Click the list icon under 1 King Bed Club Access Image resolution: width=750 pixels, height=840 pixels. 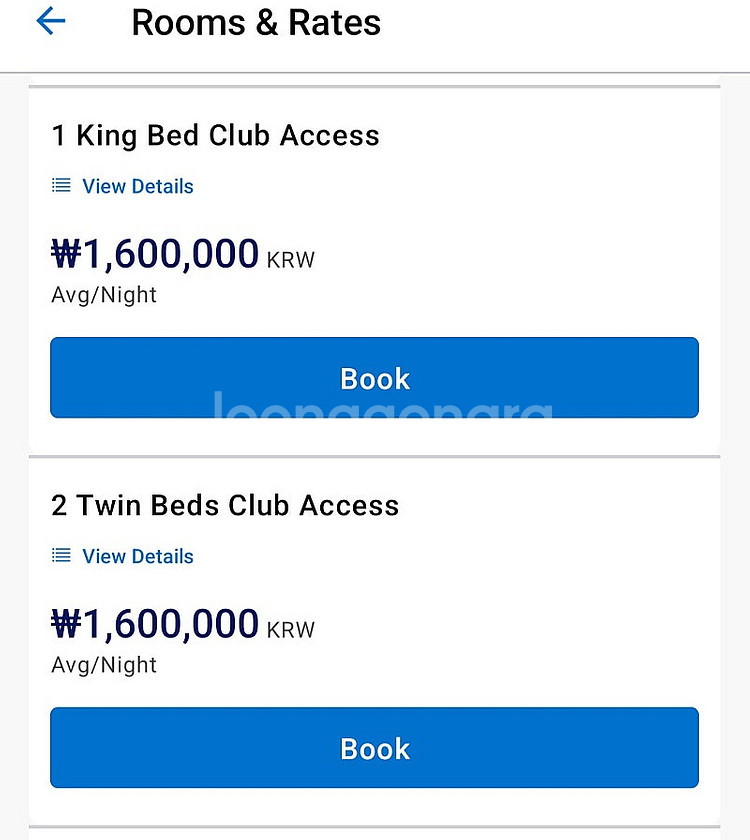[62, 186]
